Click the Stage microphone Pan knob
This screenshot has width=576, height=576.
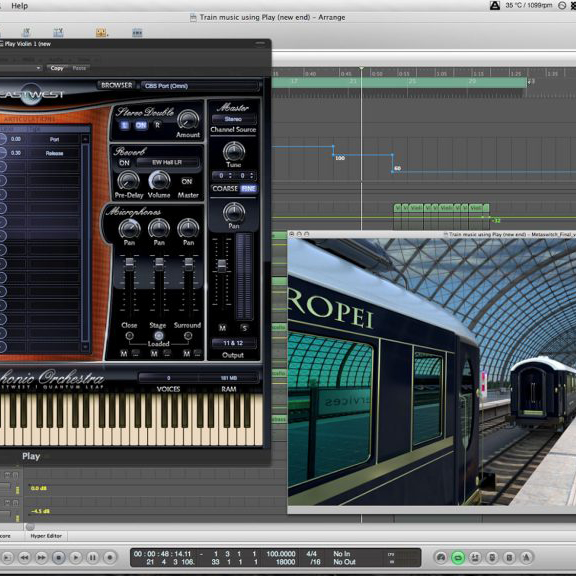tap(159, 228)
